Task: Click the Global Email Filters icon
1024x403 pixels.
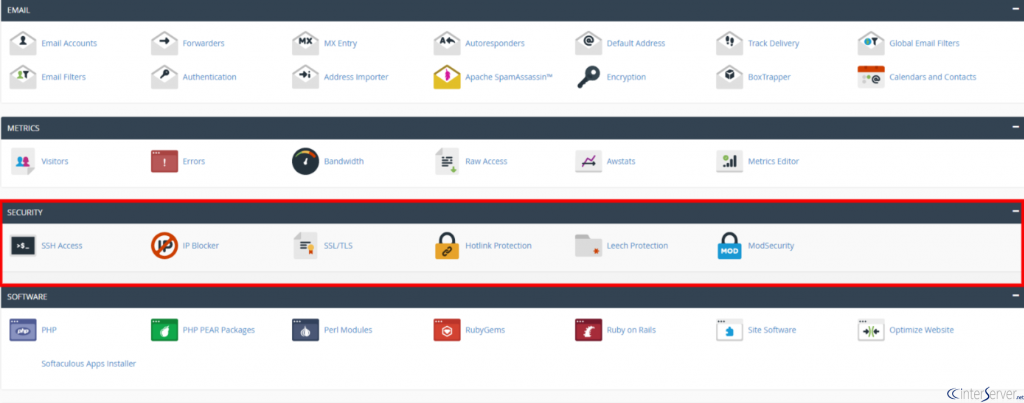Action: pyautogui.click(x=871, y=43)
